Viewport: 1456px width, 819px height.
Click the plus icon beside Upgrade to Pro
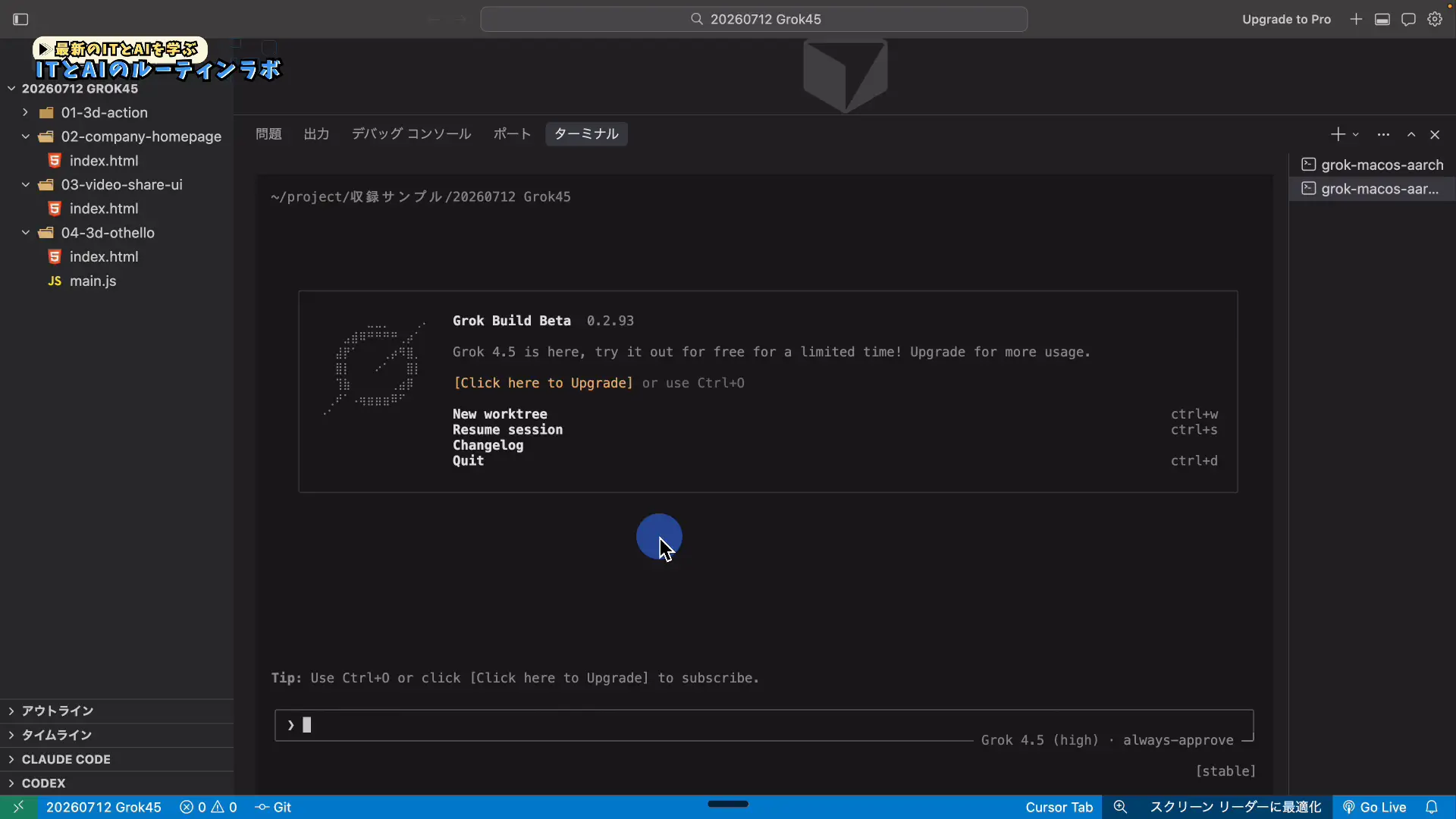(1356, 19)
